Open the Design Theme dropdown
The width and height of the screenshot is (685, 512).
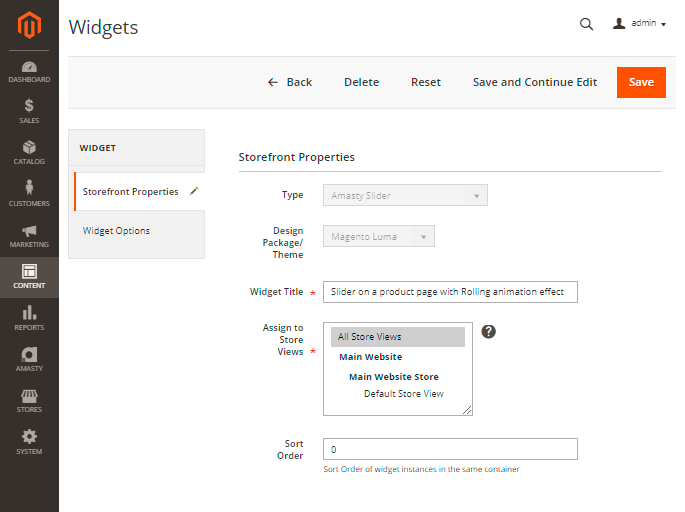tap(378, 237)
